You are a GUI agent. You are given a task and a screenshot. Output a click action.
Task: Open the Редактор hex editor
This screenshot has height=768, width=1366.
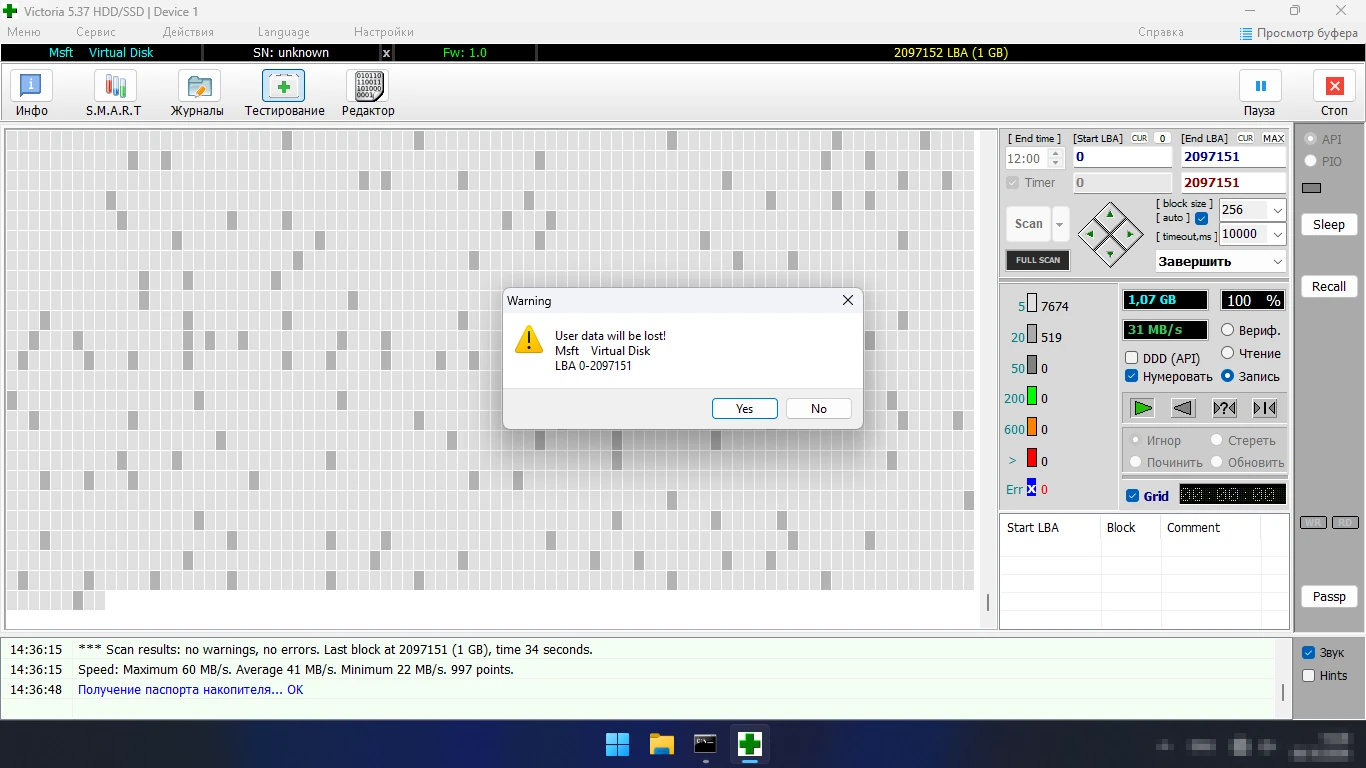coord(368,94)
